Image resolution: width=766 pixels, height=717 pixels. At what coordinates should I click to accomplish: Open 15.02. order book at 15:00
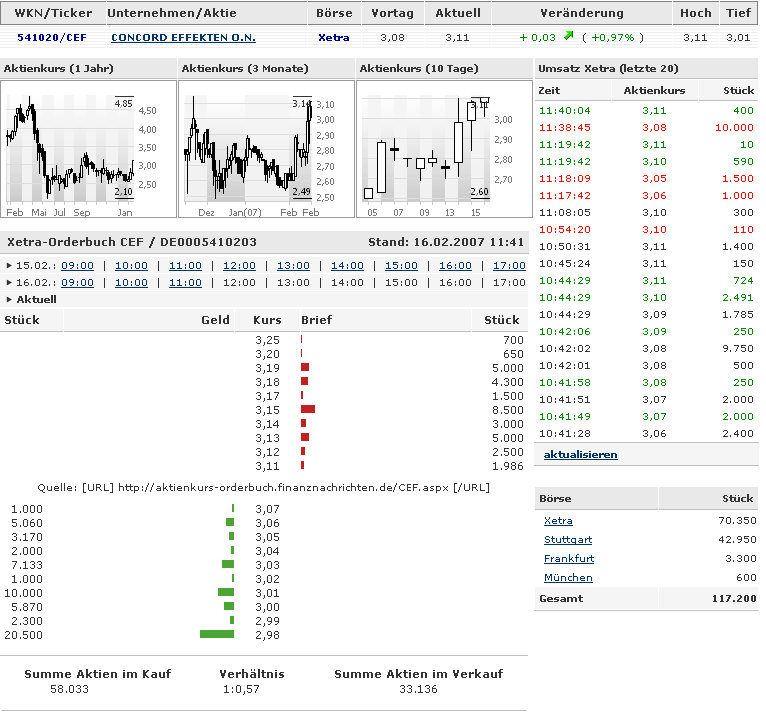click(401, 266)
